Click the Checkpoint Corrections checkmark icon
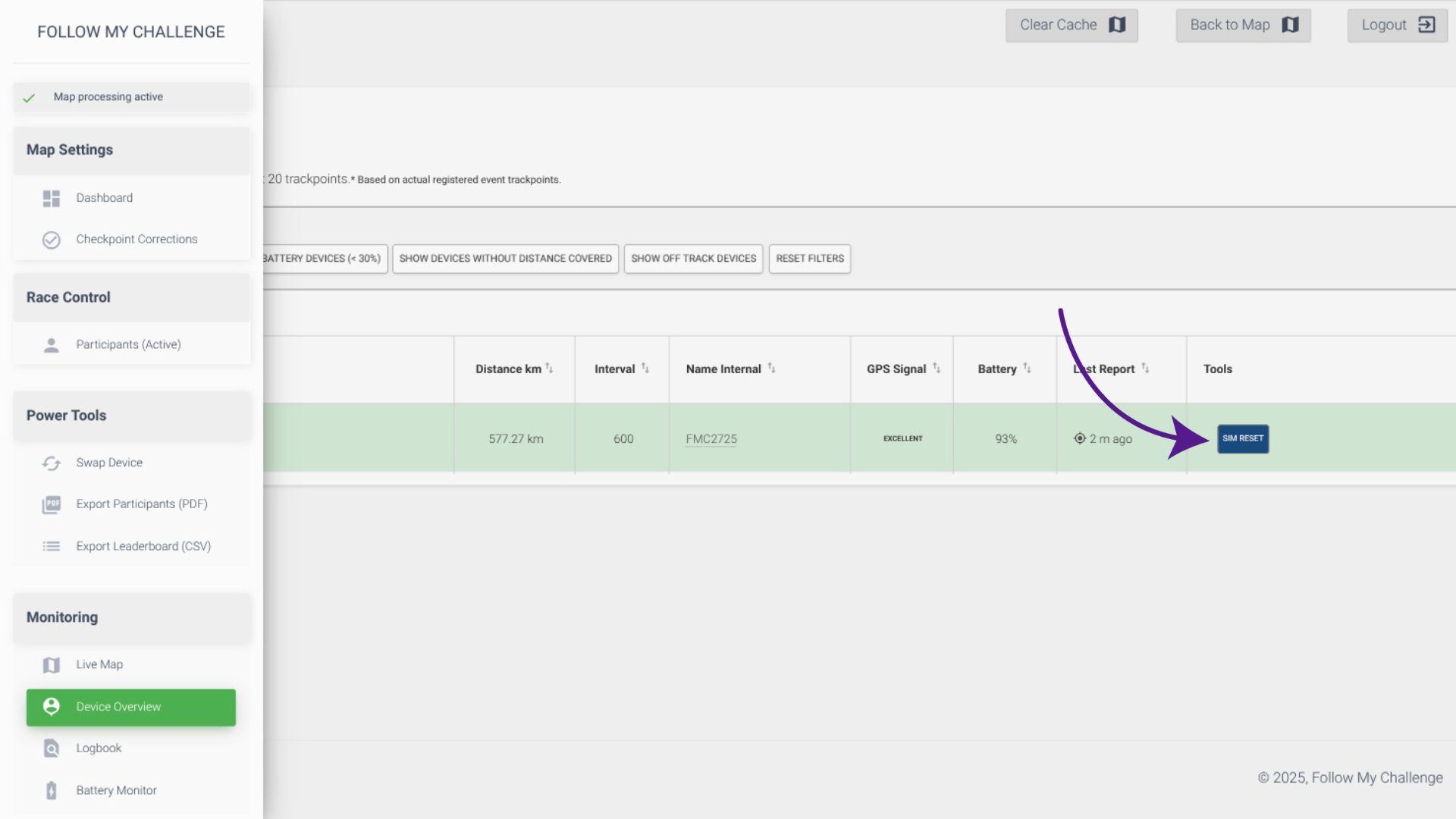1456x819 pixels. pyautogui.click(x=51, y=240)
